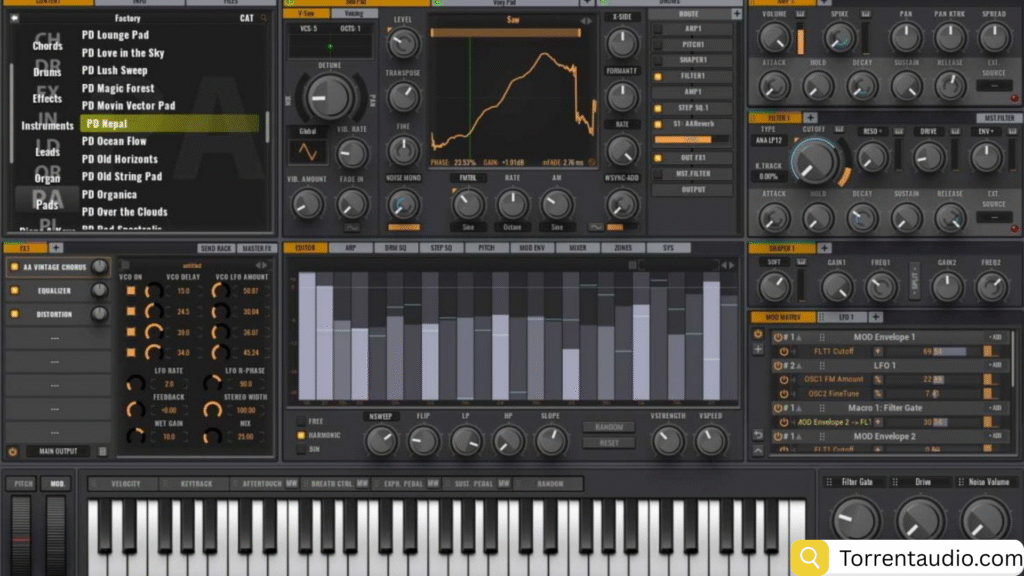Enable the FREE mode option

(x=301, y=421)
